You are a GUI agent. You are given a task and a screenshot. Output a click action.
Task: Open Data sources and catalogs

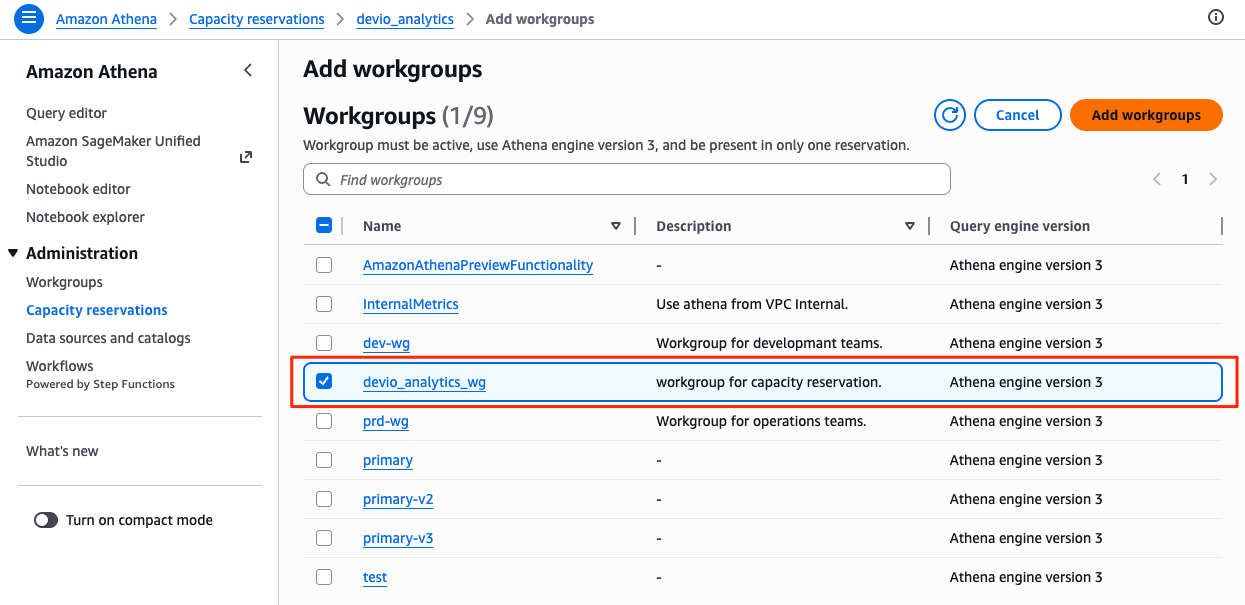pos(108,338)
